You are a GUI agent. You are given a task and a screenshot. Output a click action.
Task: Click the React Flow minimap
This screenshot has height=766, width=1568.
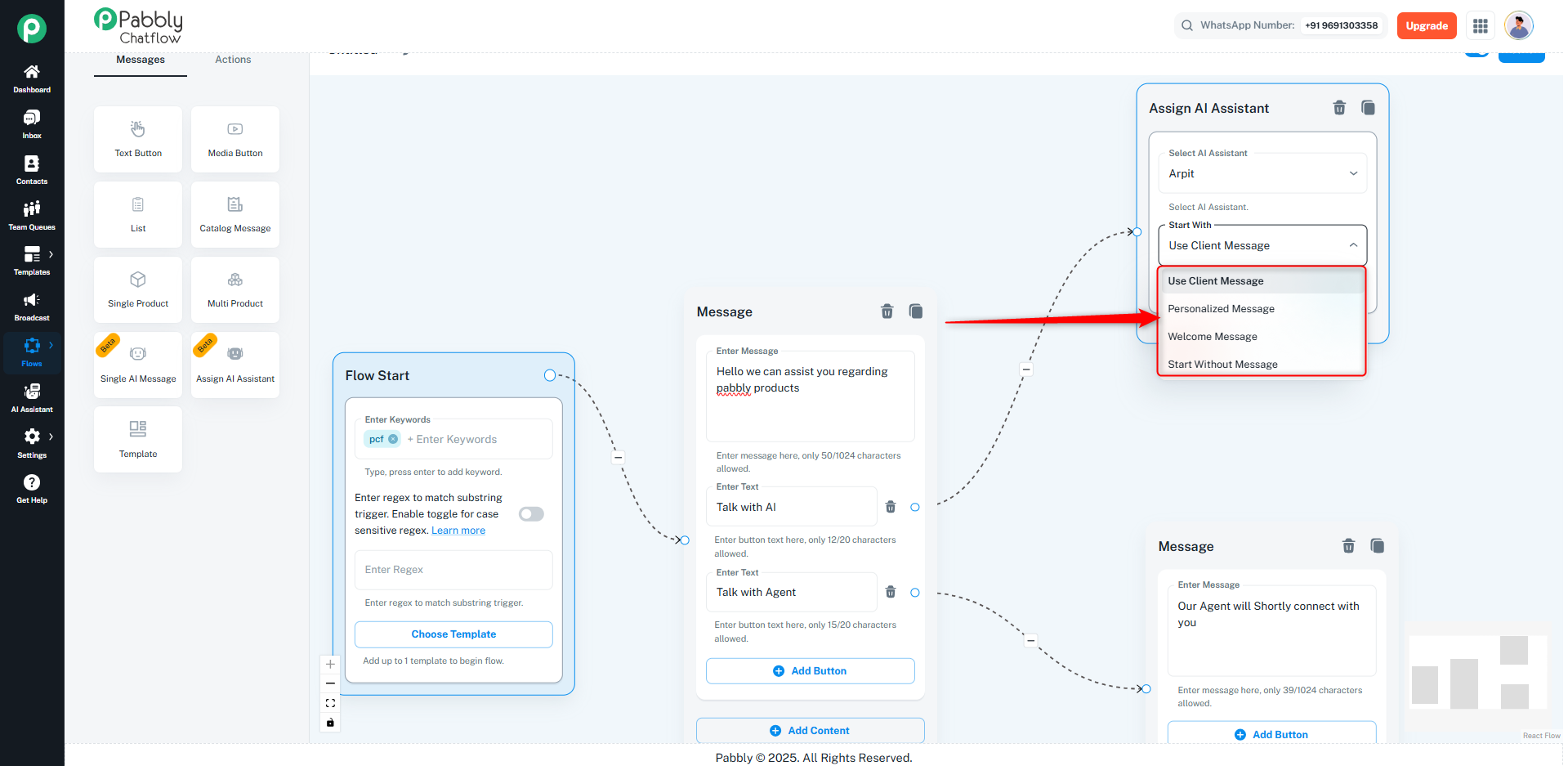click(1477, 672)
